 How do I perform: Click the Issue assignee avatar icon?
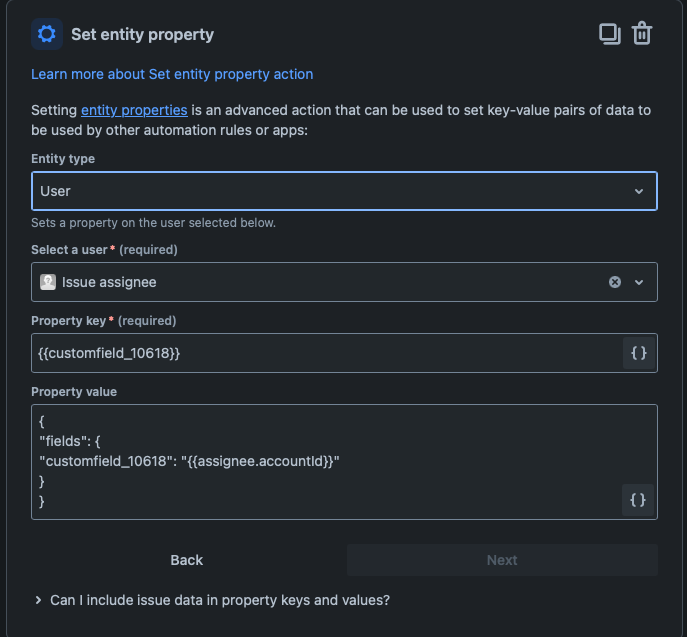48,282
